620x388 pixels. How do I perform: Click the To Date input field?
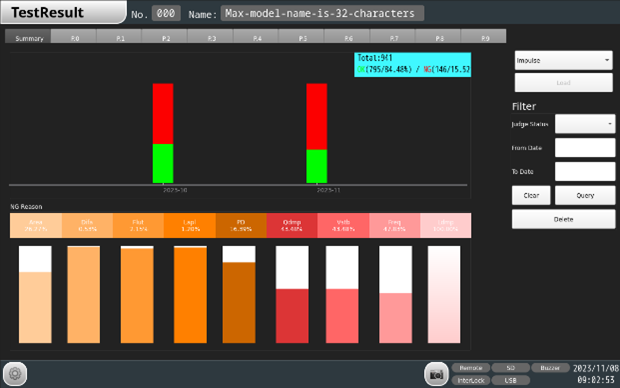(585, 172)
